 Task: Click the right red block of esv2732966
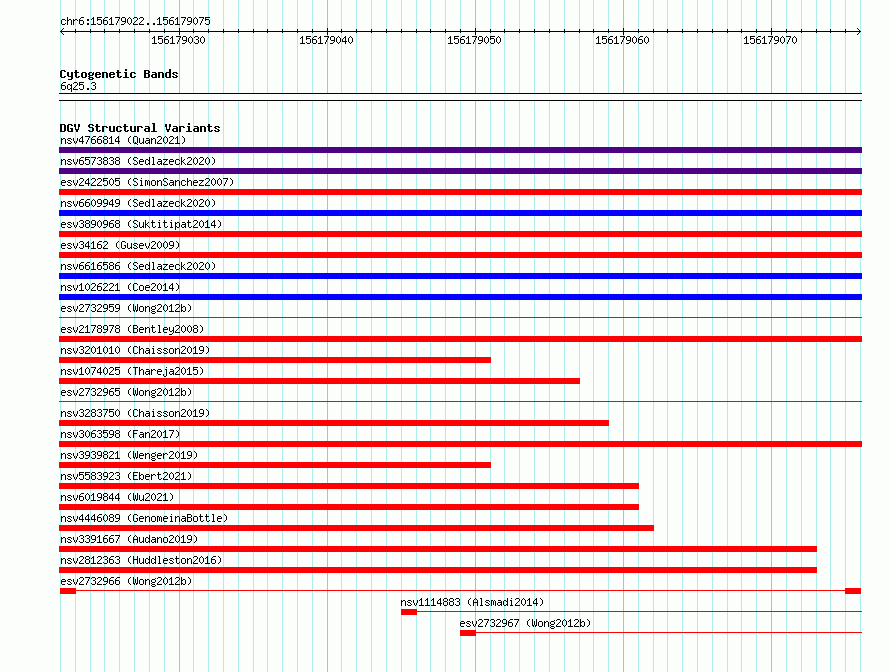853,591
